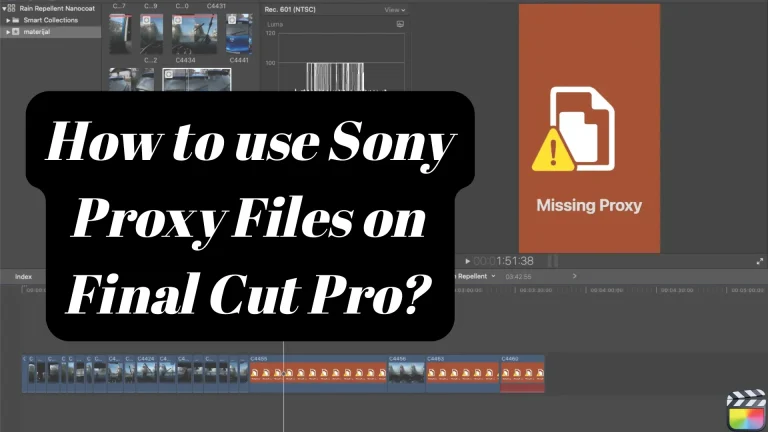Select browser clip thumbnail labeled C...7
Screen dimensions: 768x432
(120, 34)
